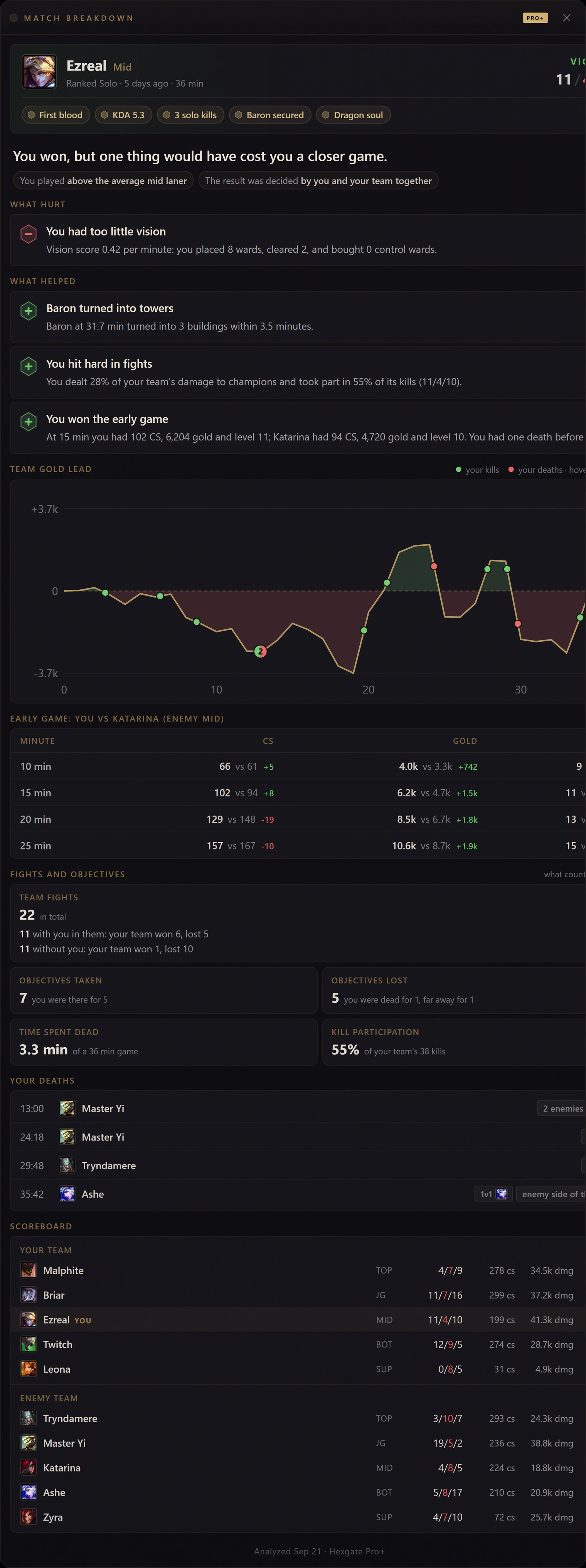Close the match breakdown panel

[566, 18]
